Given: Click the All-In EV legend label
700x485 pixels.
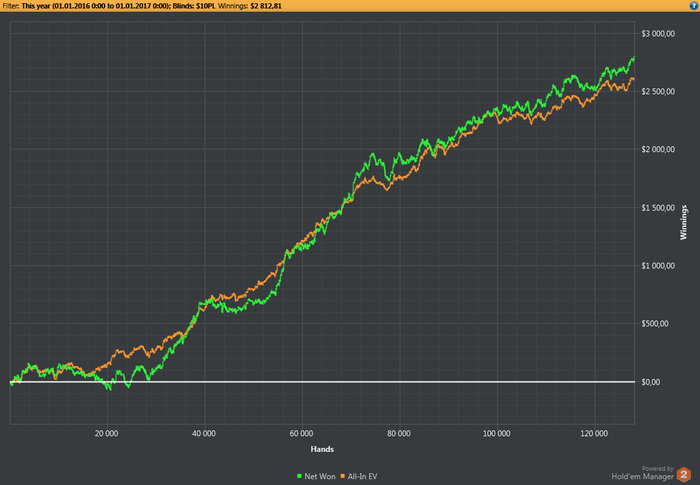Looking at the screenshot, I should tap(362, 477).
